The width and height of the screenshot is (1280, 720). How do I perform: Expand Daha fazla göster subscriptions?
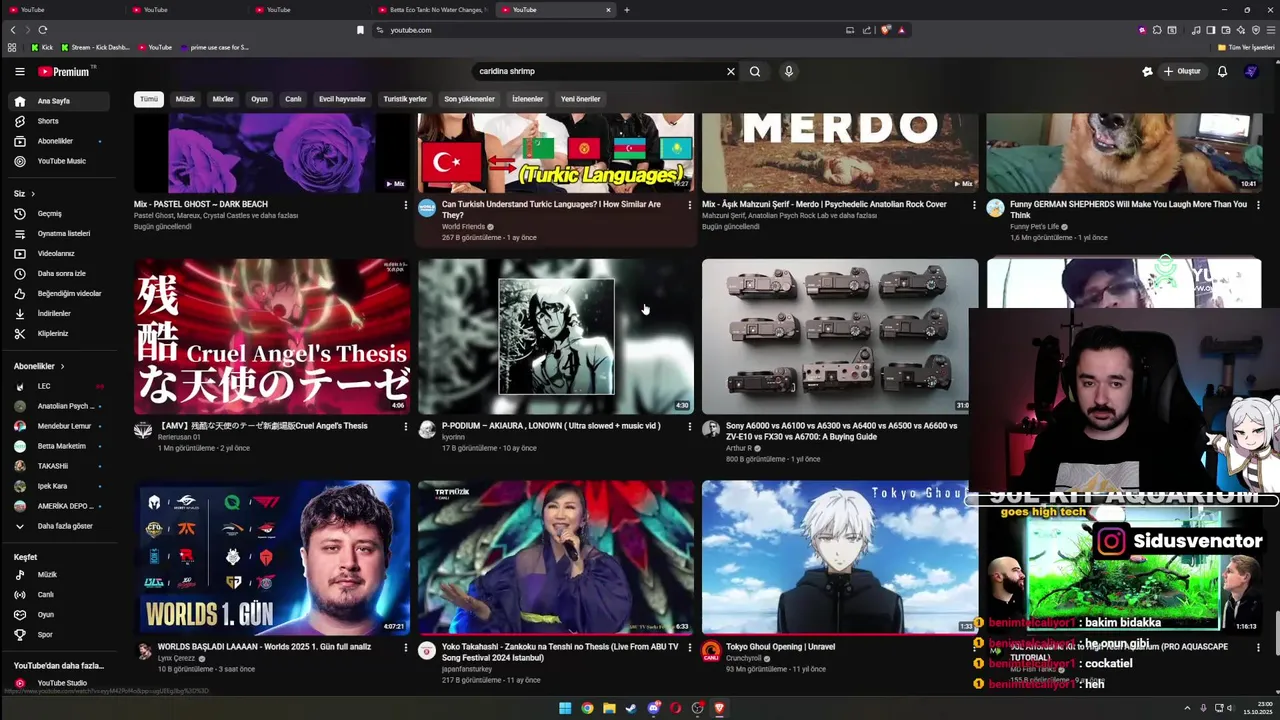click(60, 526)
